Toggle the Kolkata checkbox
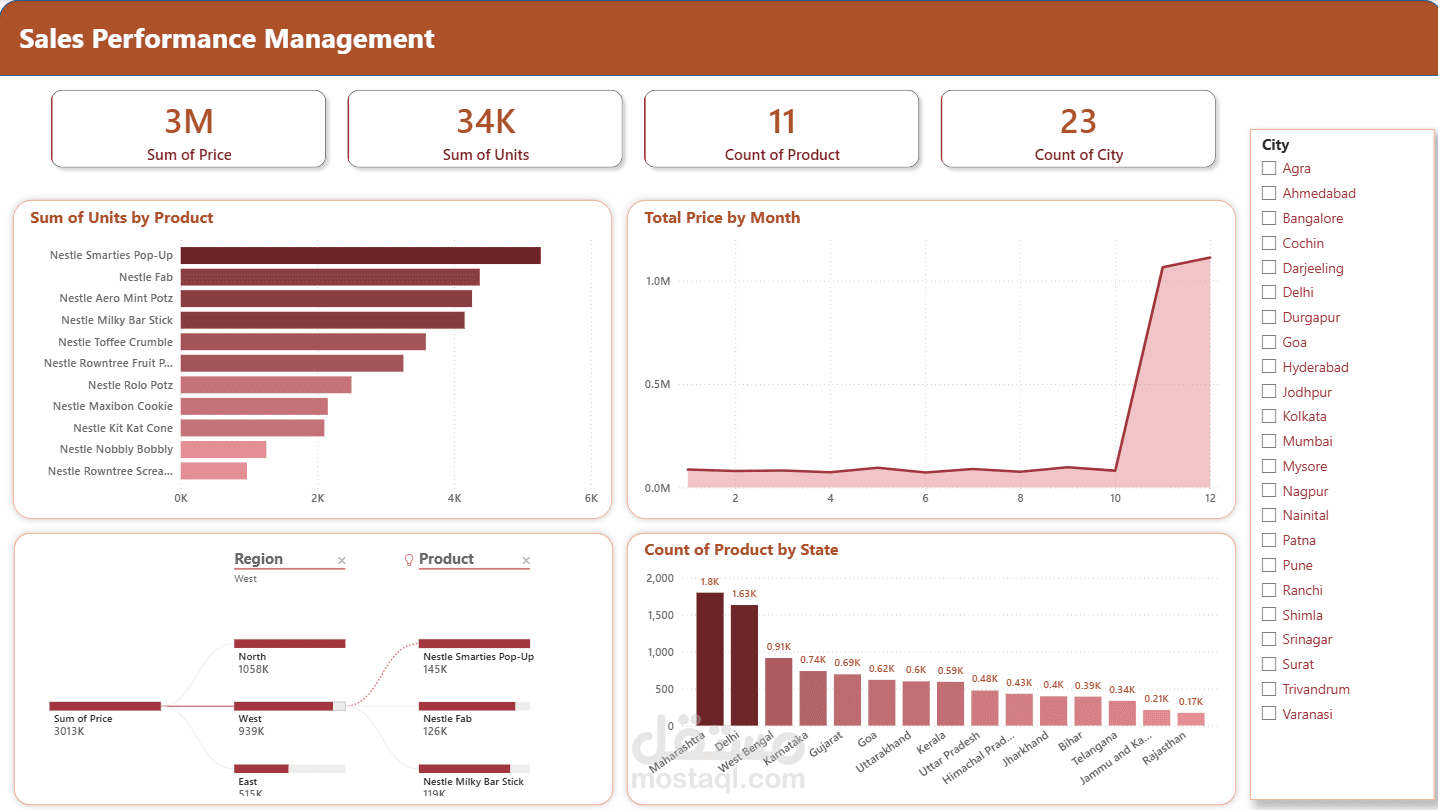This screenshot has height=810, width=1438. tap(1269, 416)
